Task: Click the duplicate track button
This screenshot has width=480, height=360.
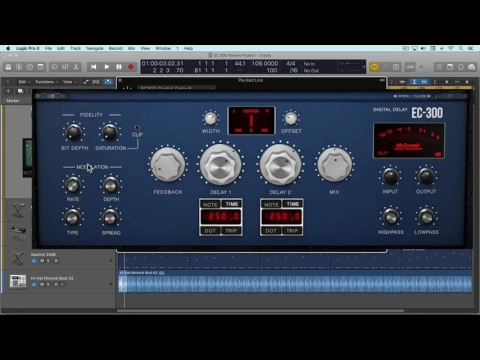Action: click(x=20, y=91)
